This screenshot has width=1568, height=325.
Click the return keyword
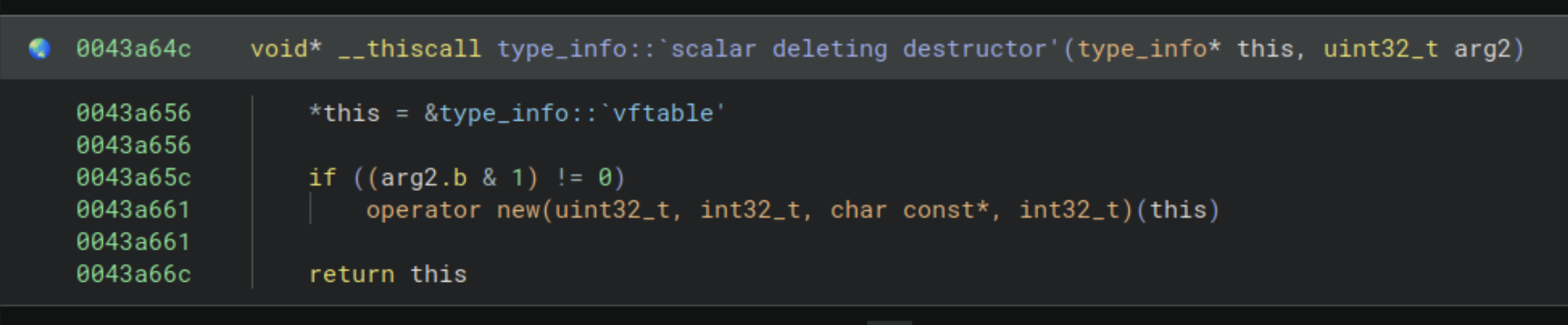point(351,274)
